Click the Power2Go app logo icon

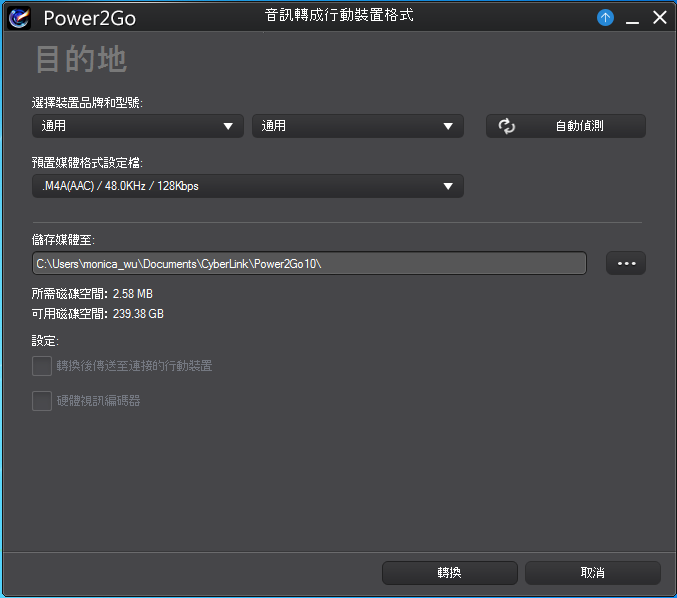[x=19, y=18]
